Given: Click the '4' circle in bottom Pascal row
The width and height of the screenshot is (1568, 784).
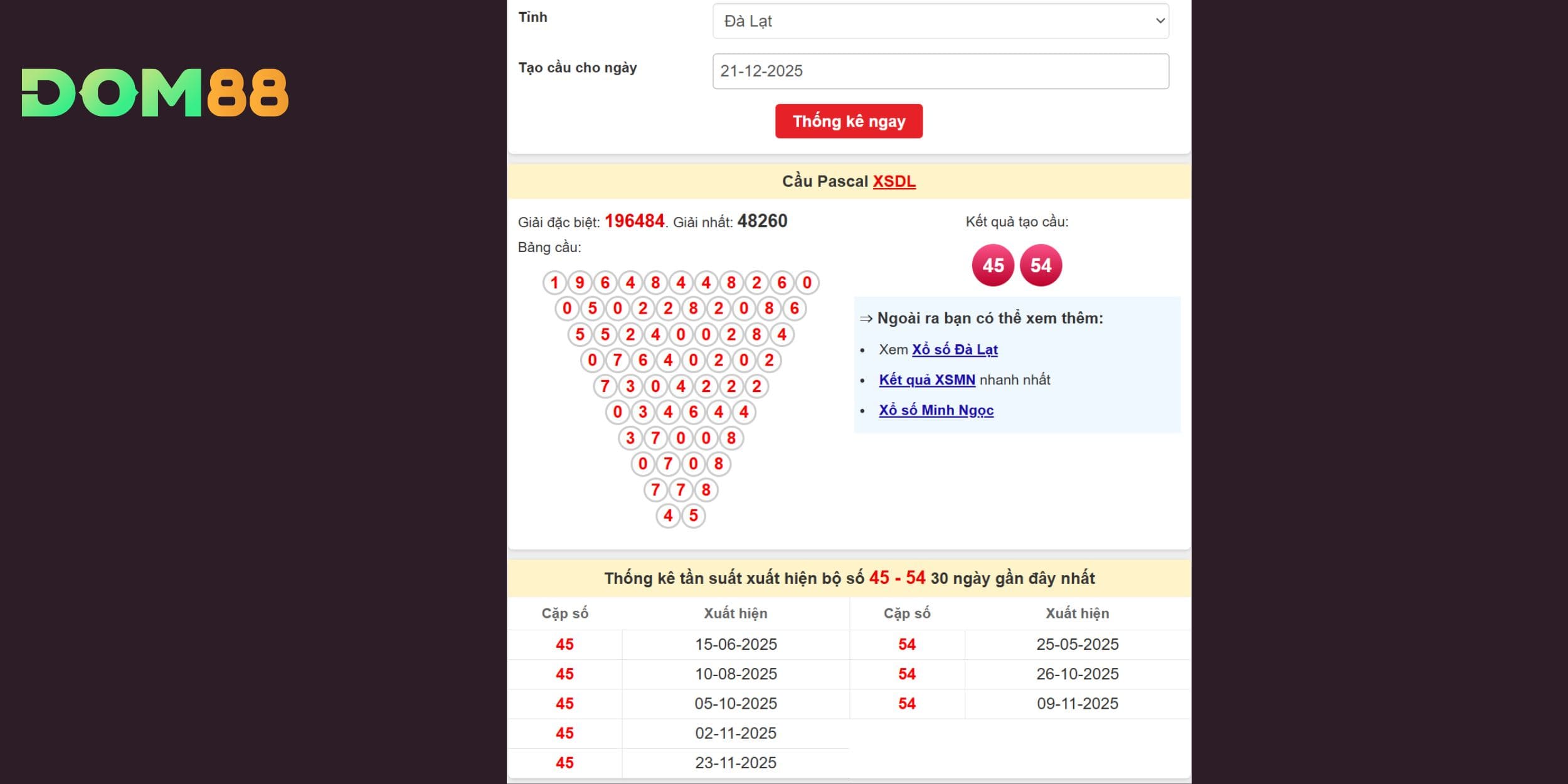Looking at the screenshot, I should pyautogui.click(x=668, y=516).
